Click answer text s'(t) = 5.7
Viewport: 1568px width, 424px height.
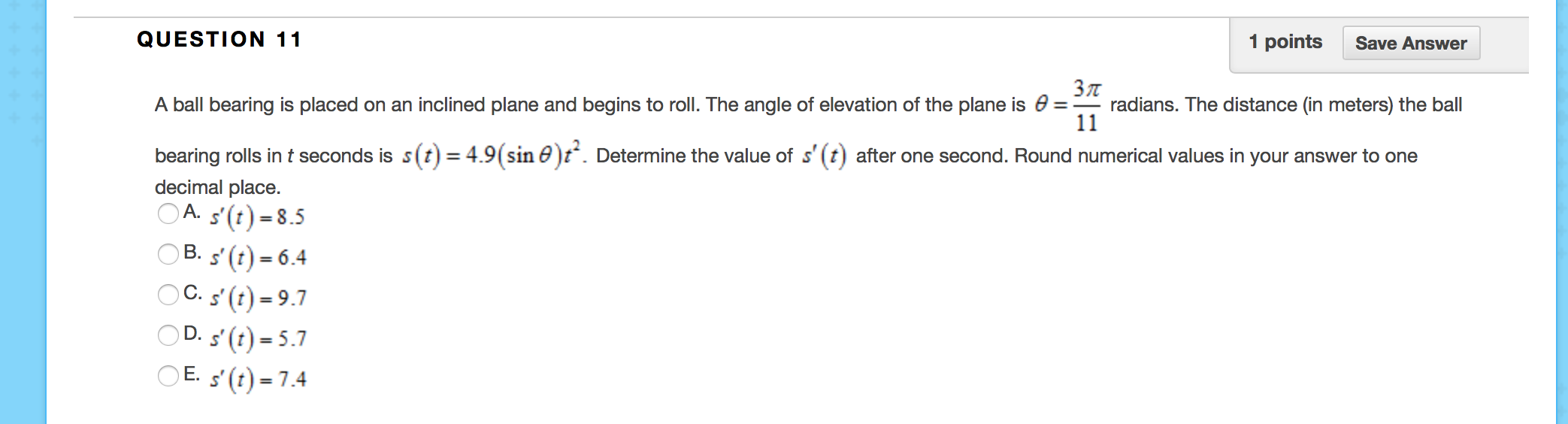[x=258, y=339]
